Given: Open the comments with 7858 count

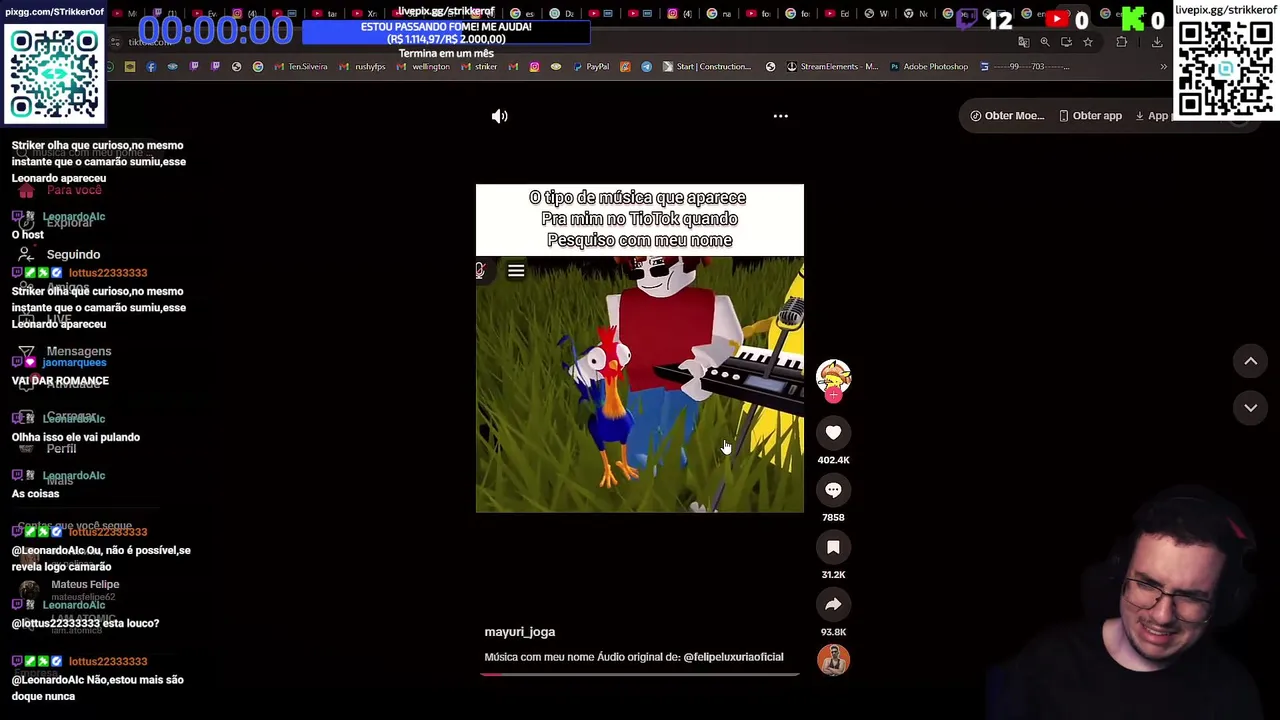Looking at the screenshot, I should pyautogui.click(x=833, y=490).
